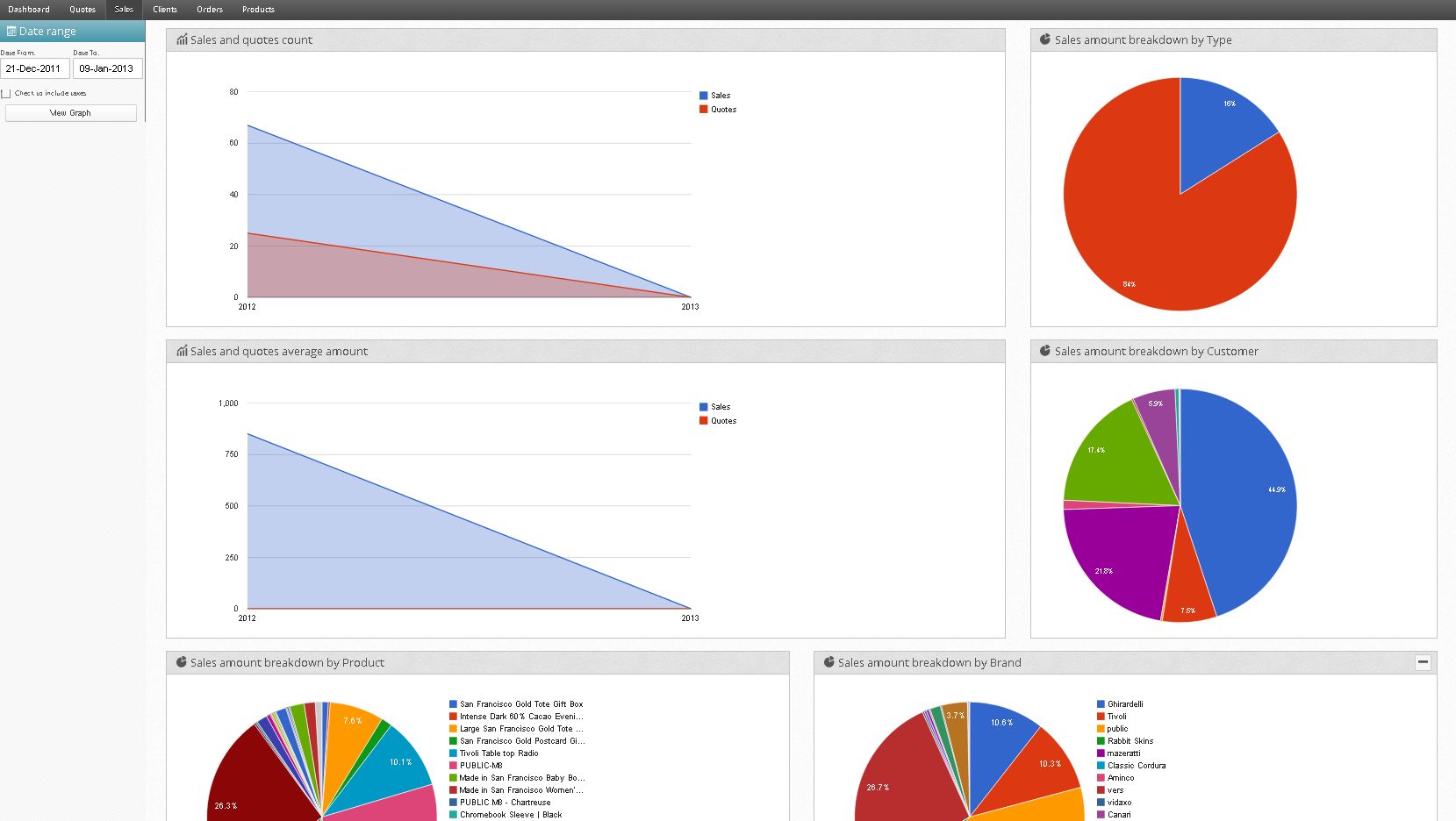Enable the include taxes checkbox
1456x821 pixels.
(6, 93)
